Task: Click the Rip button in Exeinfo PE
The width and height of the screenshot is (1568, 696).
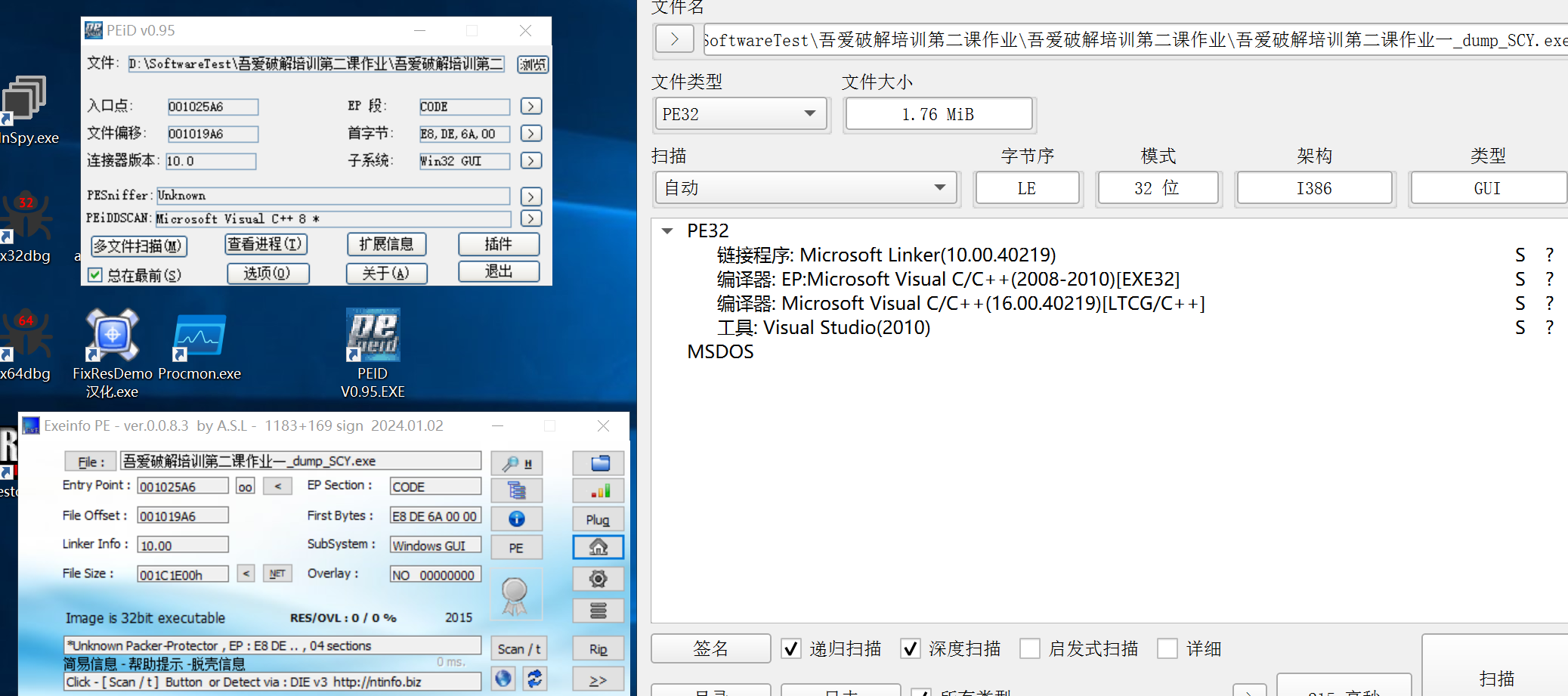Action: (598, 648)
